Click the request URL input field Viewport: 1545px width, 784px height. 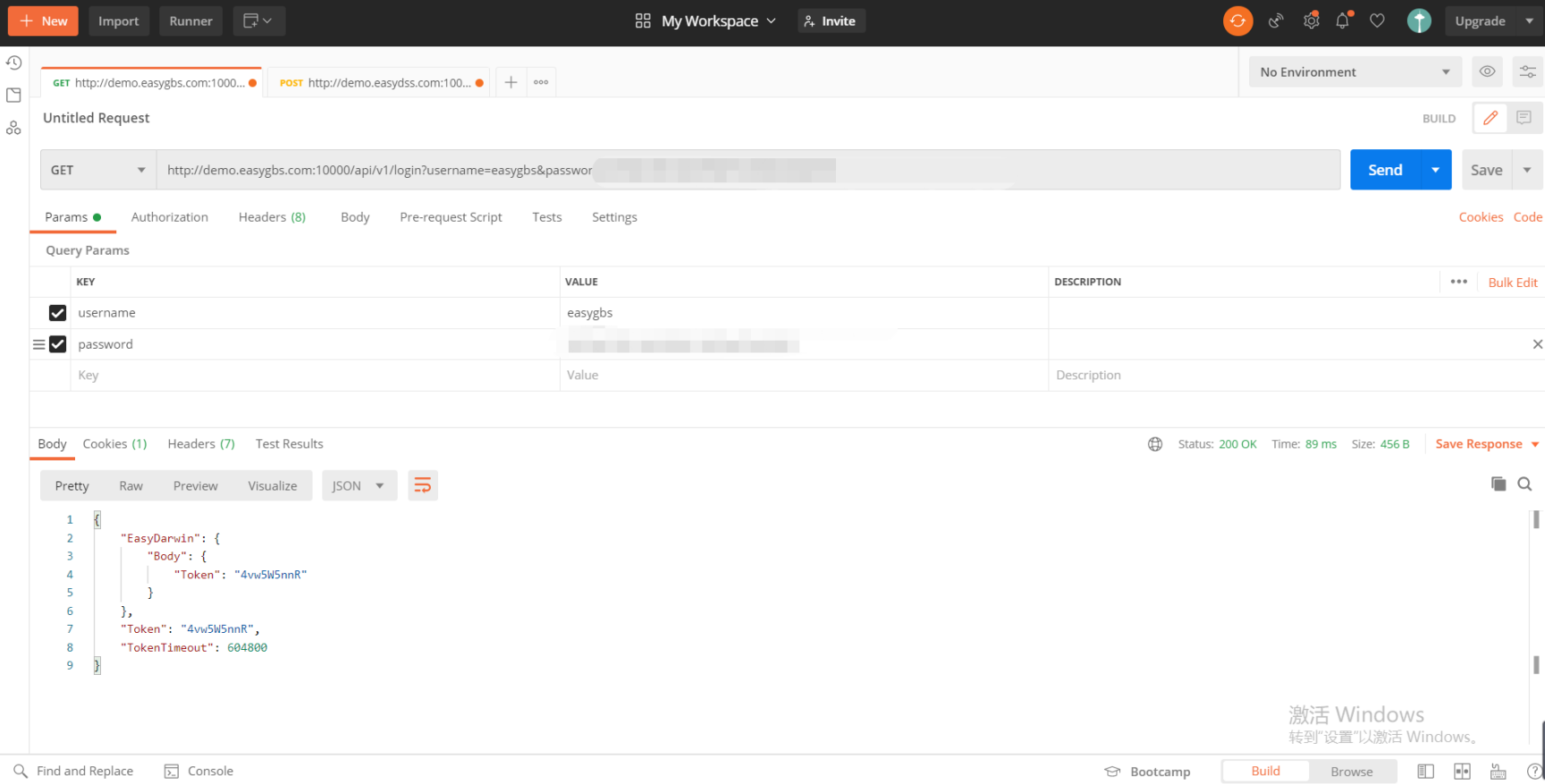pyautogui.click(x=748, y=170)
